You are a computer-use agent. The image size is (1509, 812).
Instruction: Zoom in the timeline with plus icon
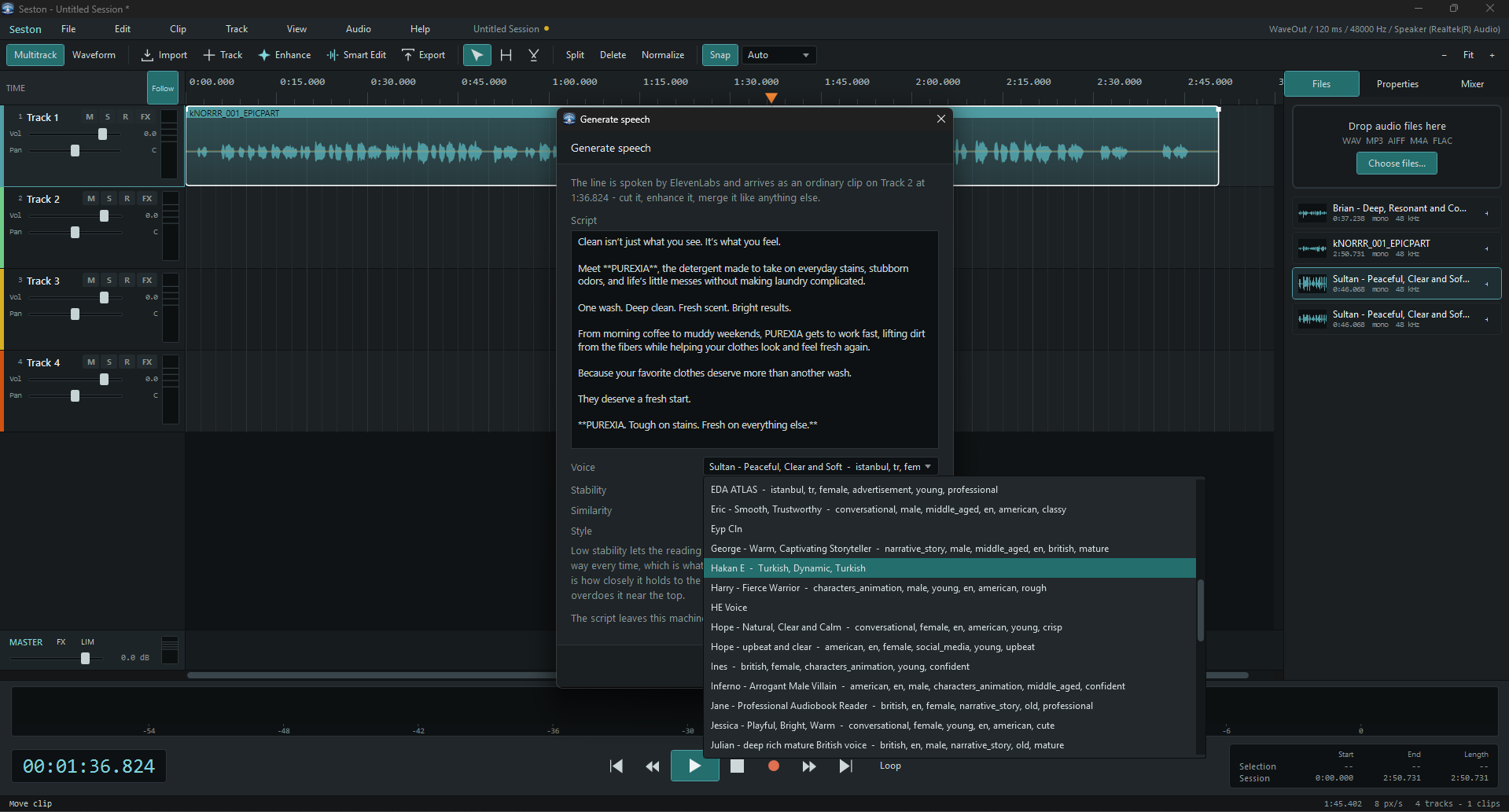(x=1492, y=55)
